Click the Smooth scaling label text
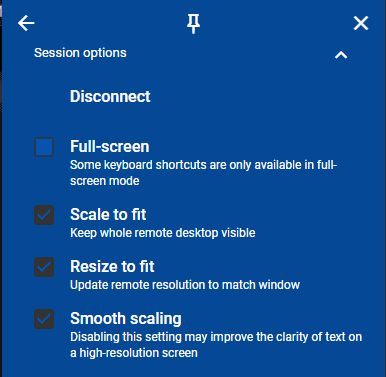 (126, 318)
